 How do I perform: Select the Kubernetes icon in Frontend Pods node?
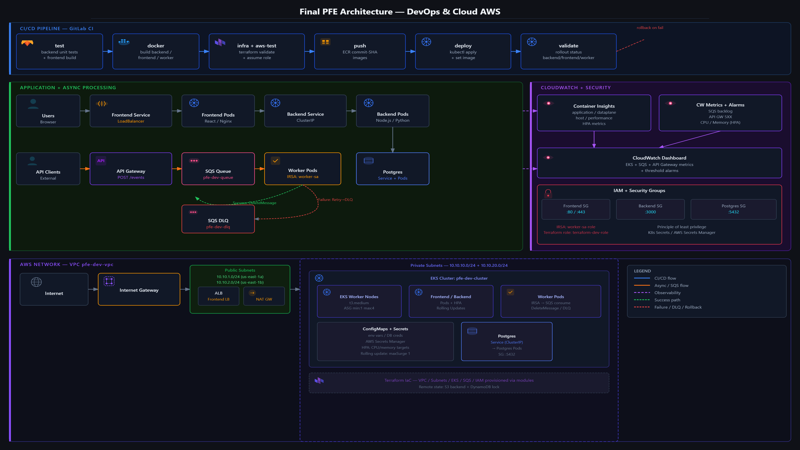click(194, 103)
